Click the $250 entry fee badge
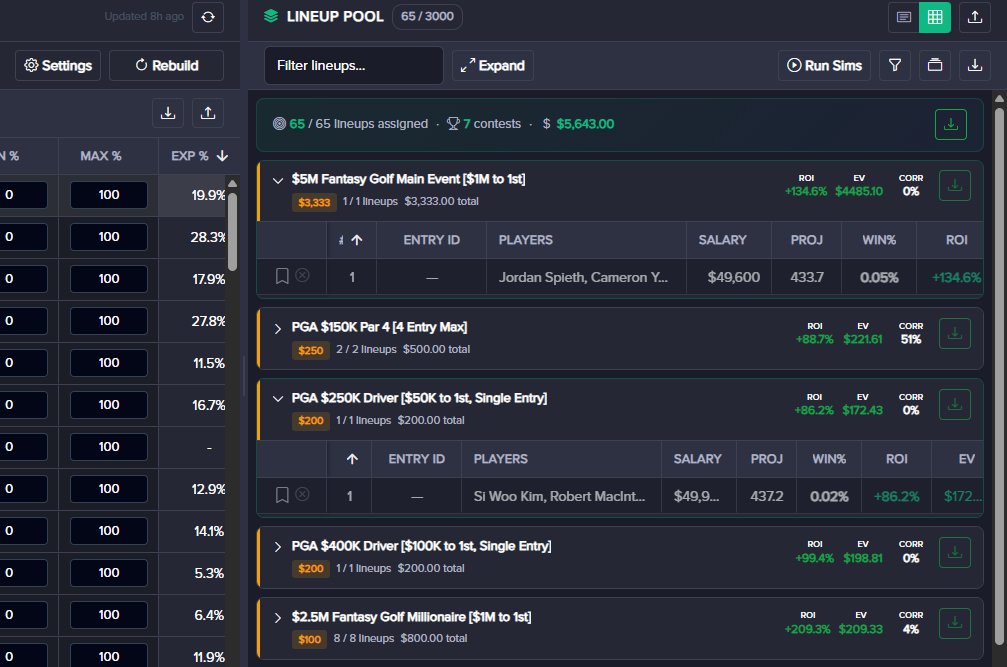The width and height of the screenshot is (1007, 667). coord(311,351)
